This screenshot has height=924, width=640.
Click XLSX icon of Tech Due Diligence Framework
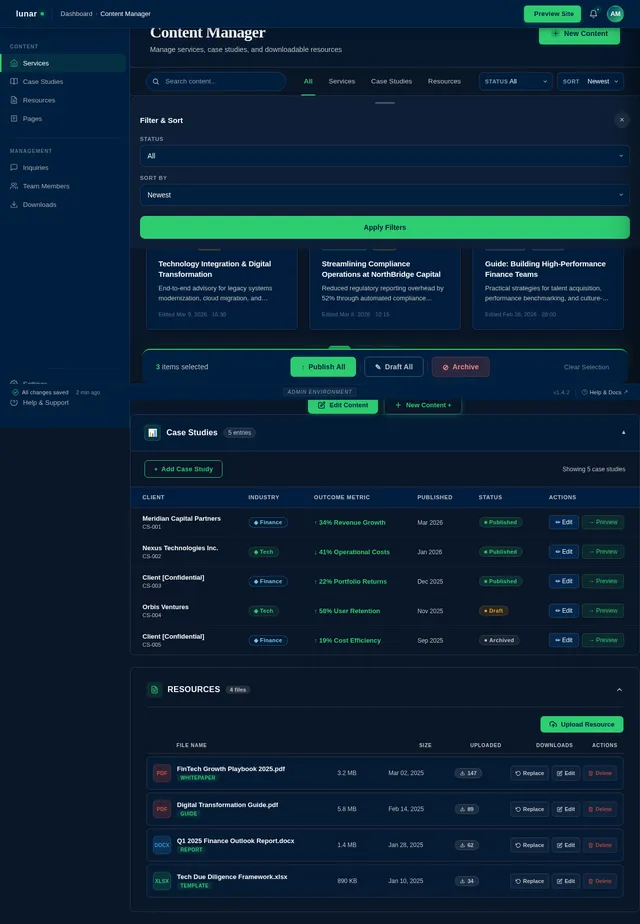162,881
